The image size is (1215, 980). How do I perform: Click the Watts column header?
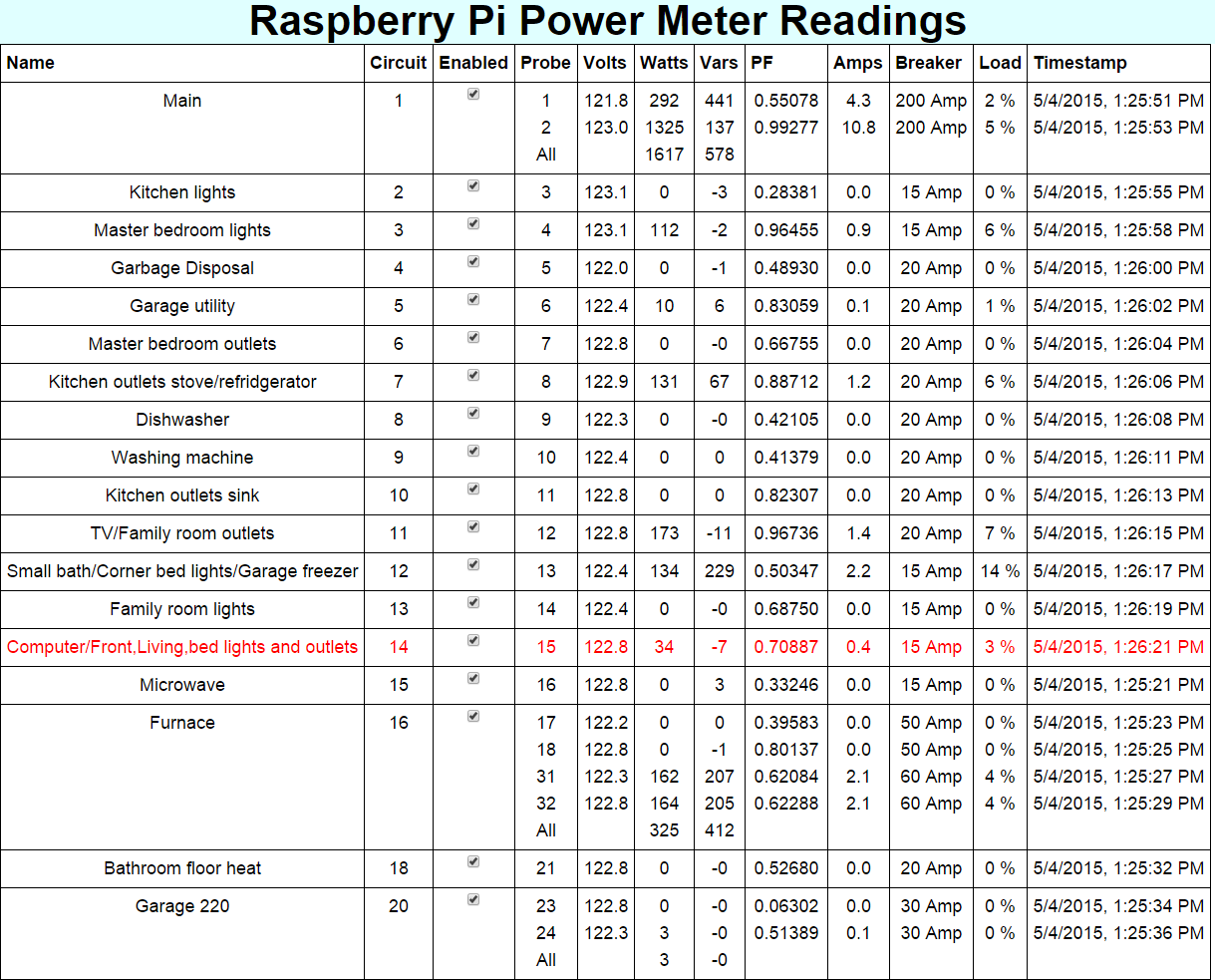pos(664,63)
